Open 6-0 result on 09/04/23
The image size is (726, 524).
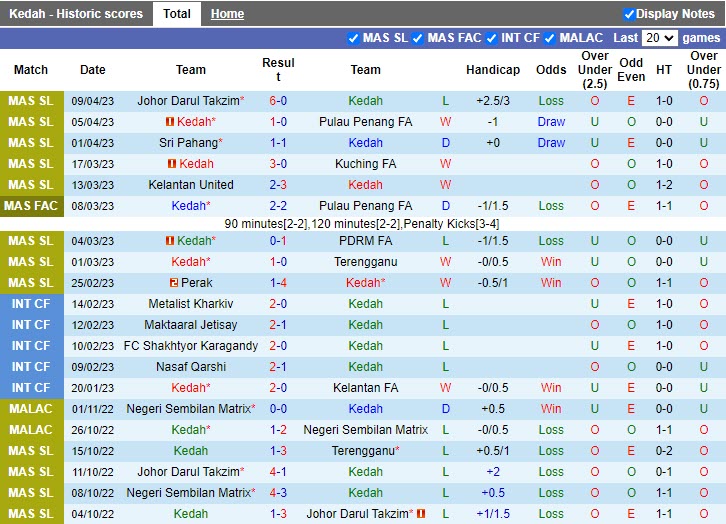278,101
